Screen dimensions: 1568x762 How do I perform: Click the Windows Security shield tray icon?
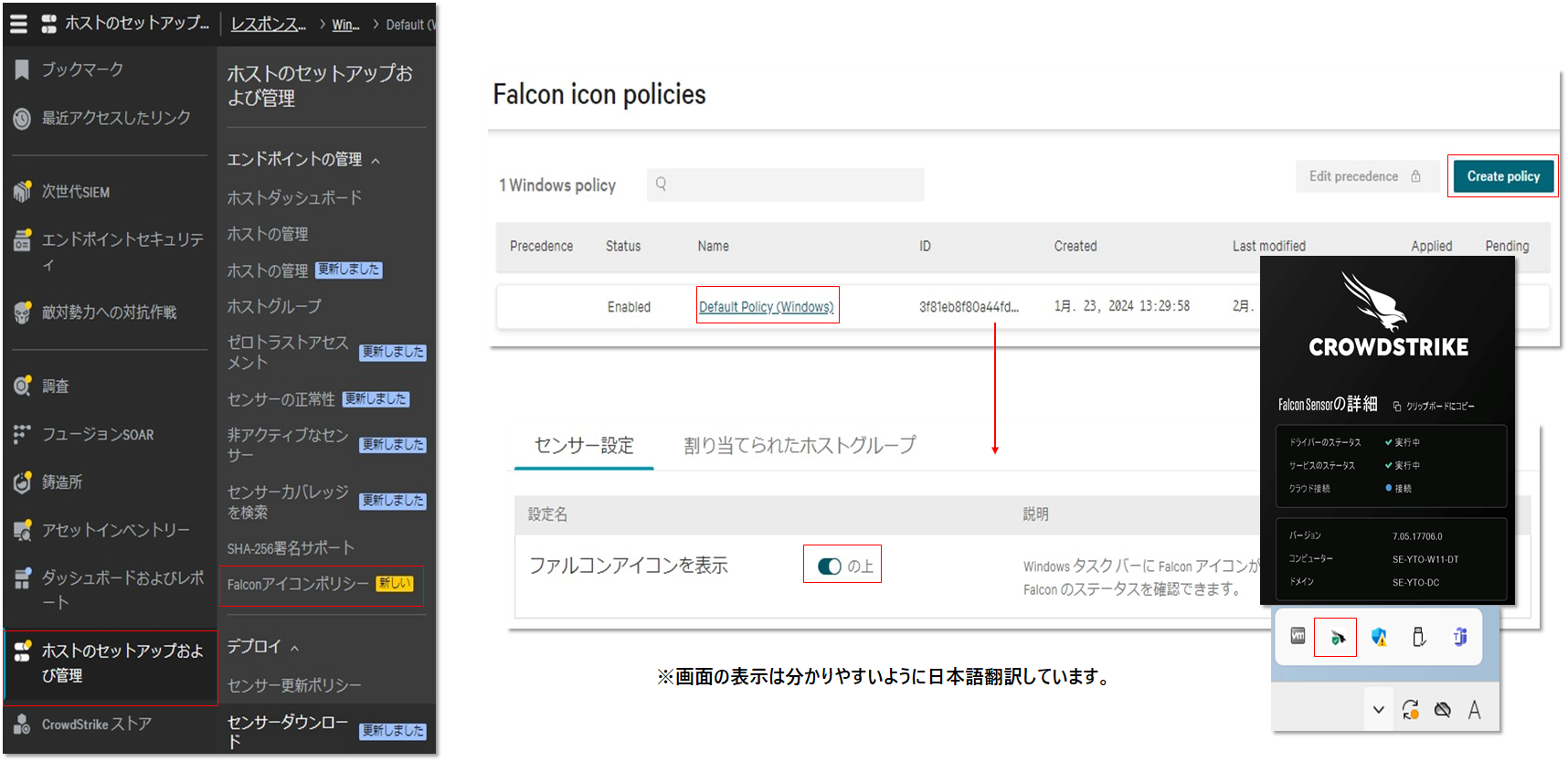point(1379,637)
